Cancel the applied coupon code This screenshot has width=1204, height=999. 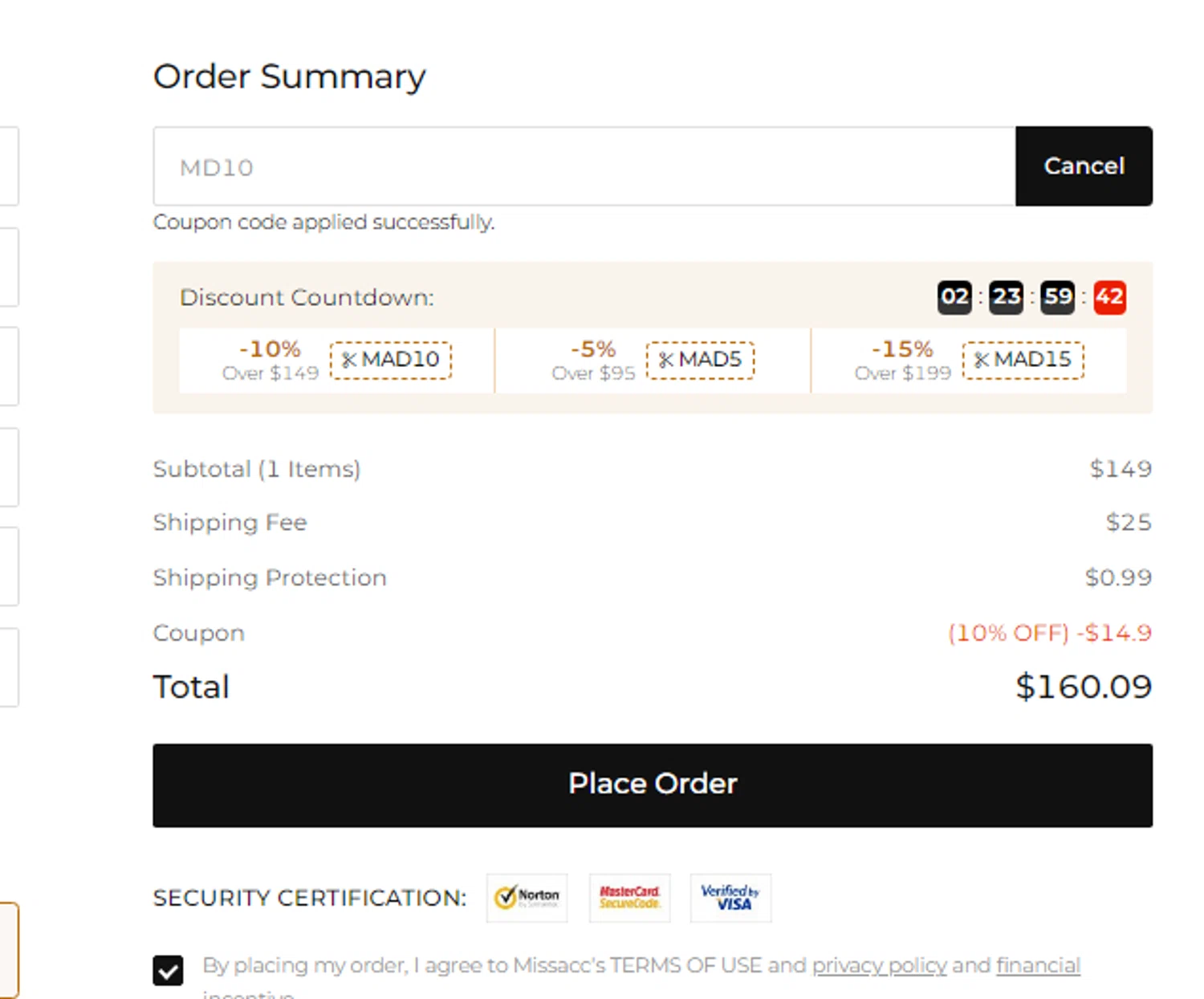point(1084,166)
